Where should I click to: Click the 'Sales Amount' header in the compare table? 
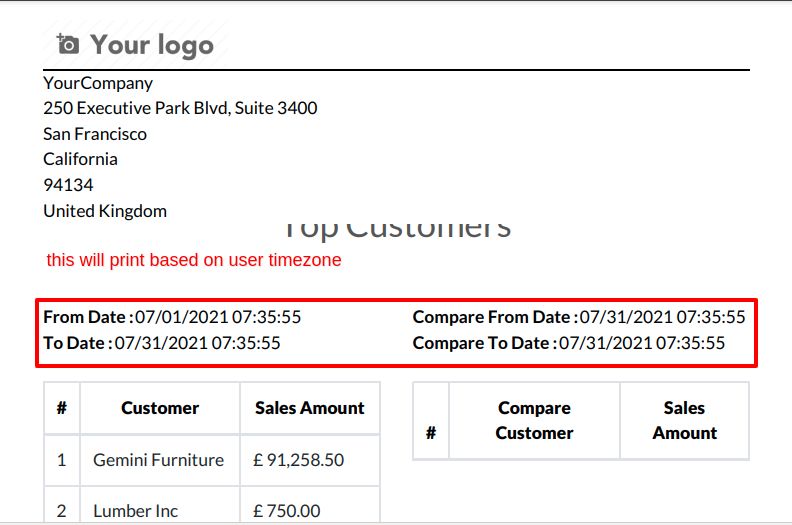[684, 420]
